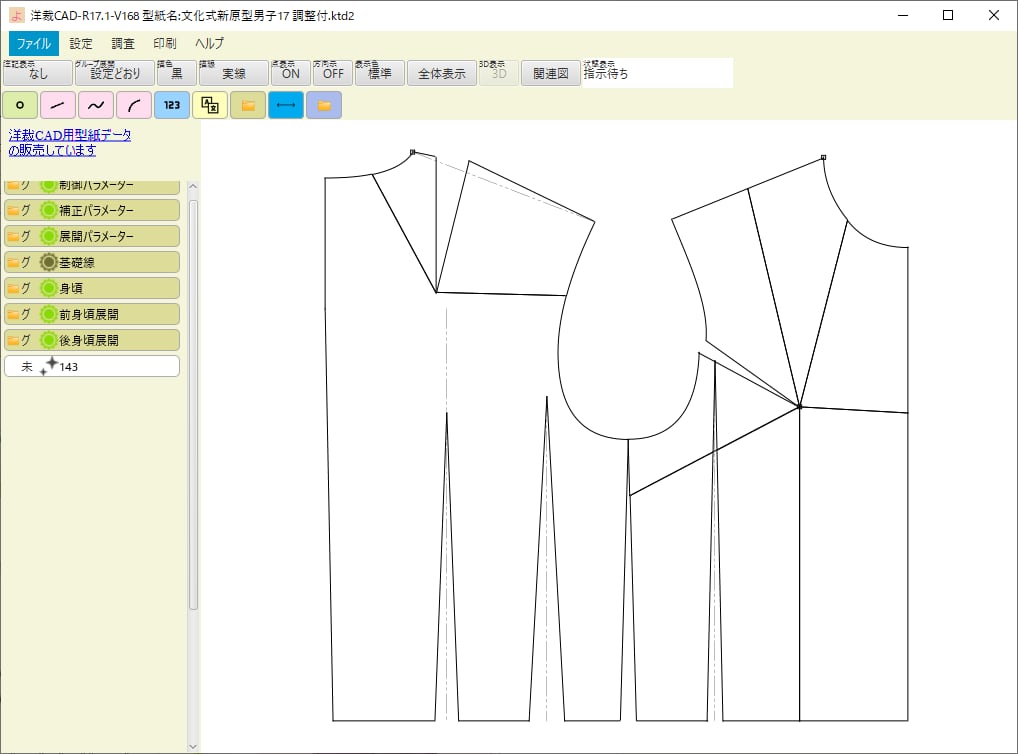1018x754 pixels.
Task: Select the point (circle) drawing tool
Action: pyautogui.click(x=19, y=105)
